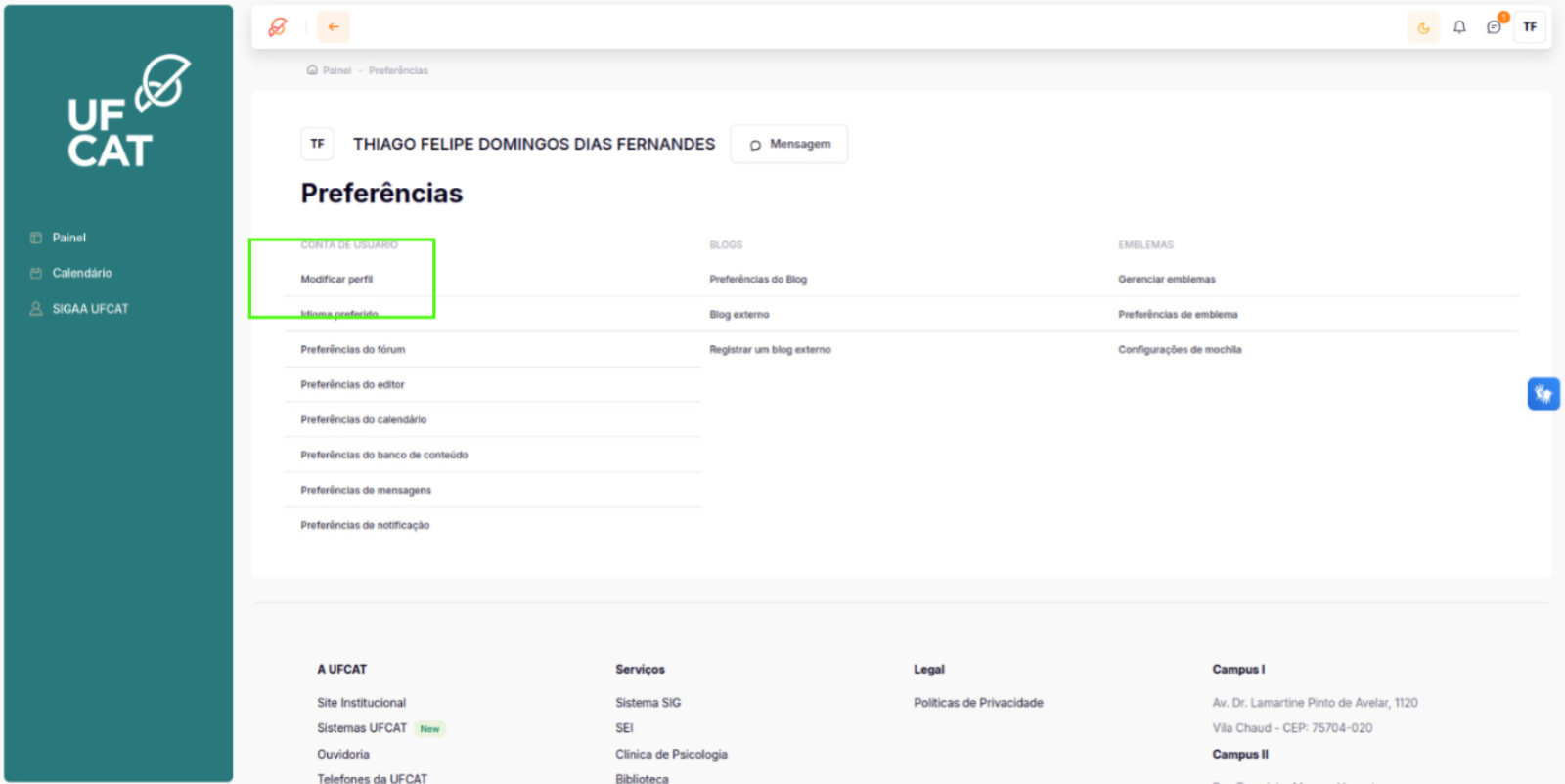Open SEI footer link
This screenshot has height=784, width=1565.
624,728
